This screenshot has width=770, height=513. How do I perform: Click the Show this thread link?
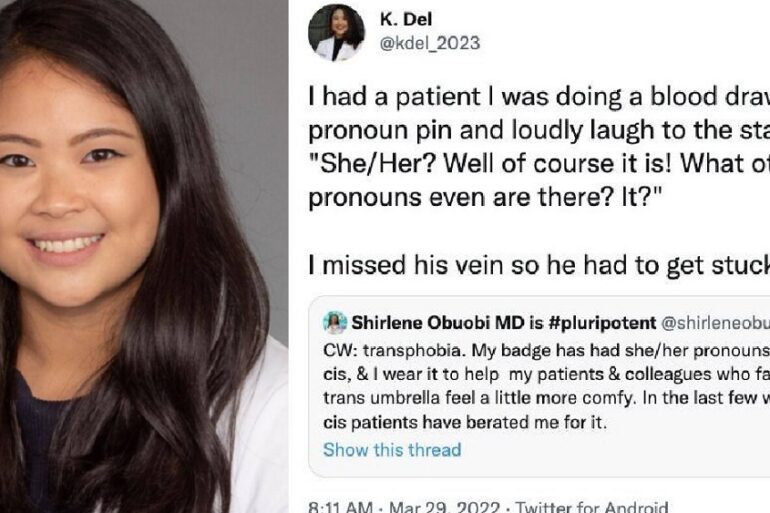(x=392, y=450)
